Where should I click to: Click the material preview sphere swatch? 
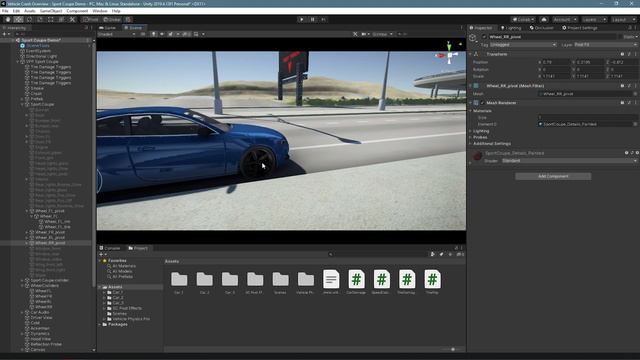coord(477,156)
